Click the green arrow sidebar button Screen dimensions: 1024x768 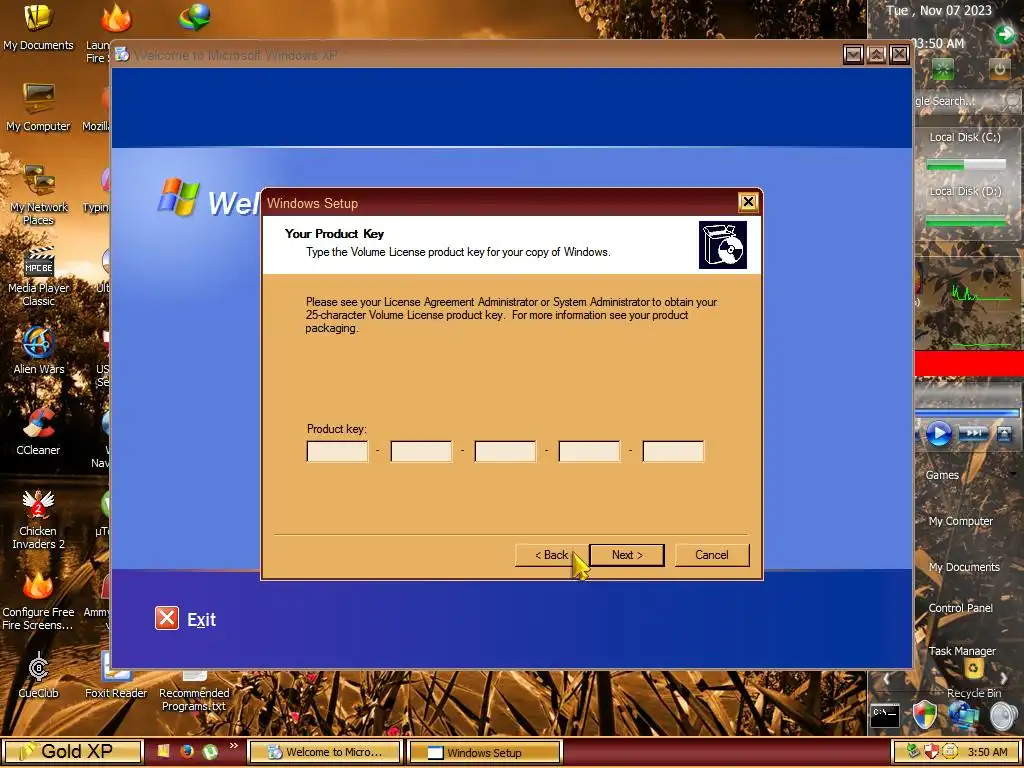click(x=1004, y=34)
